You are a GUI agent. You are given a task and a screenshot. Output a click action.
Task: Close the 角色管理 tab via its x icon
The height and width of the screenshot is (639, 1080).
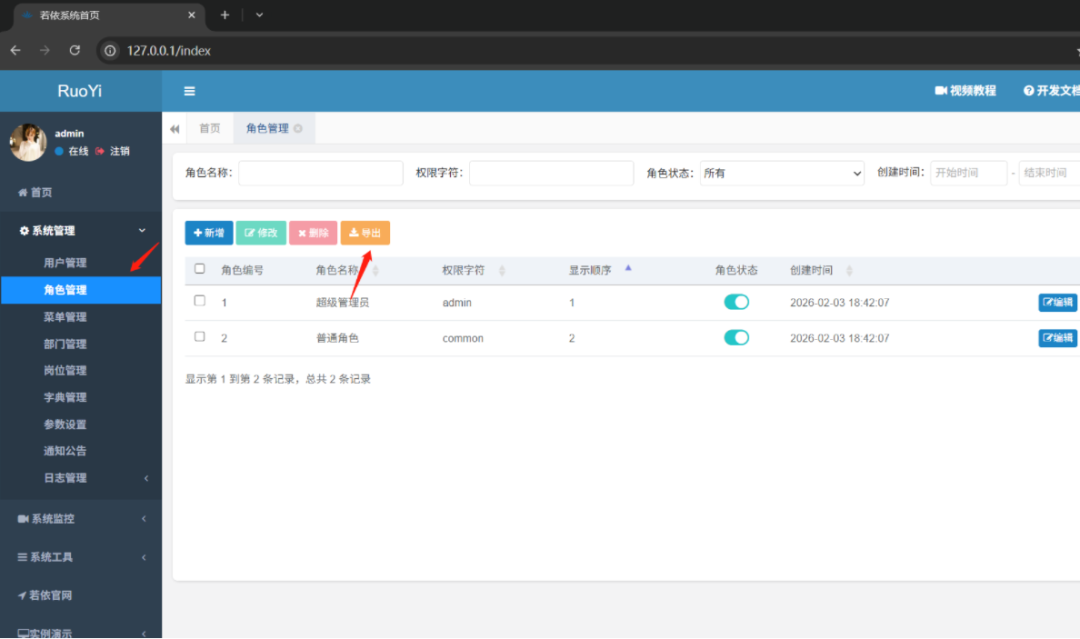[298, 128]
